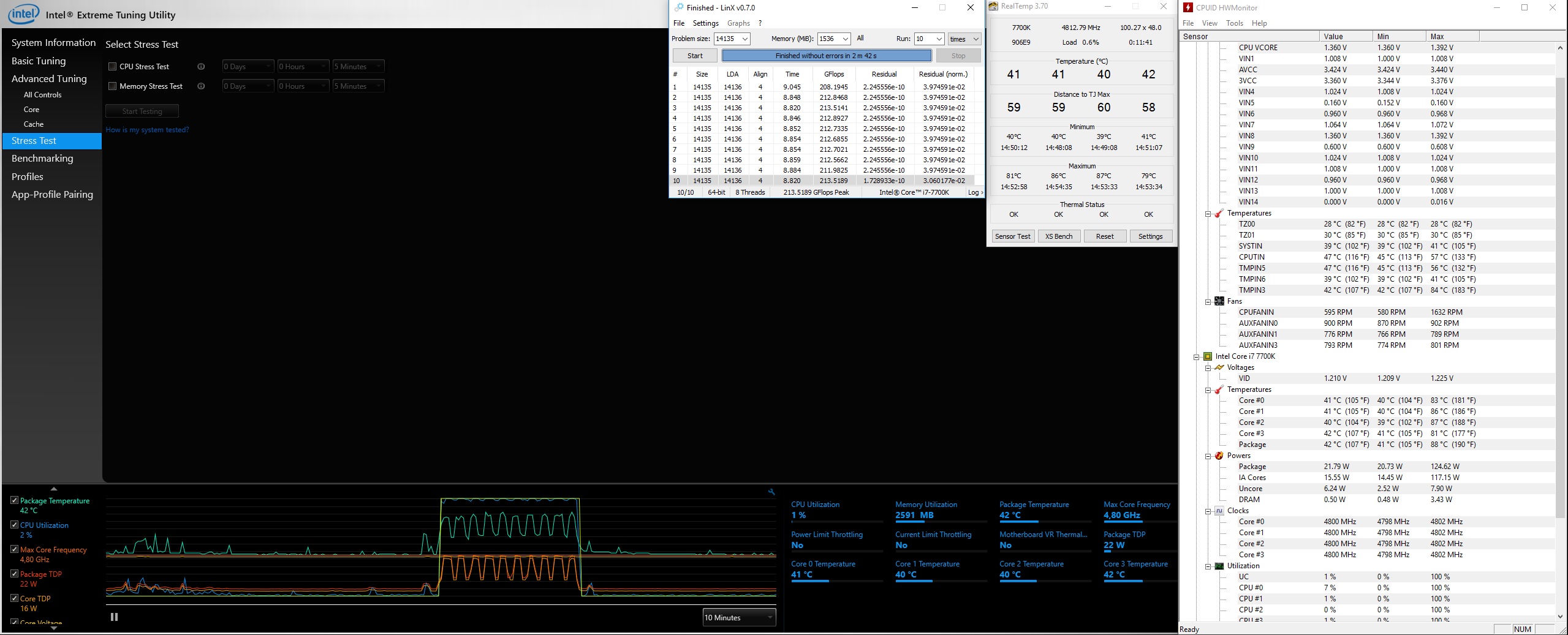Click the Value column header in HWMonitor
This screenshot has width=1568, height=635.
coord(1346,36)
